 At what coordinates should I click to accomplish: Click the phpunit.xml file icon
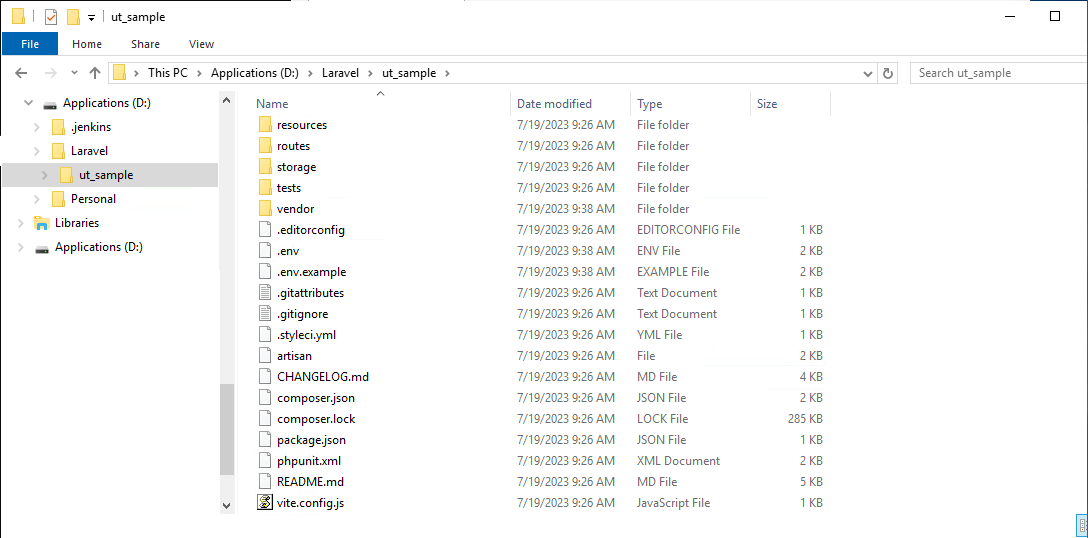pos(264,460)
